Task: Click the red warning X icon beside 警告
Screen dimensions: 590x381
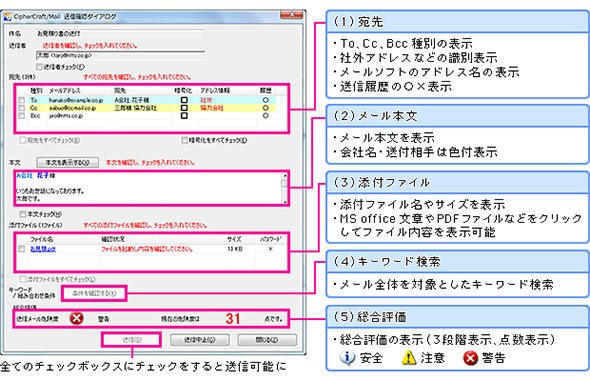Action: (x=76, y=318)
